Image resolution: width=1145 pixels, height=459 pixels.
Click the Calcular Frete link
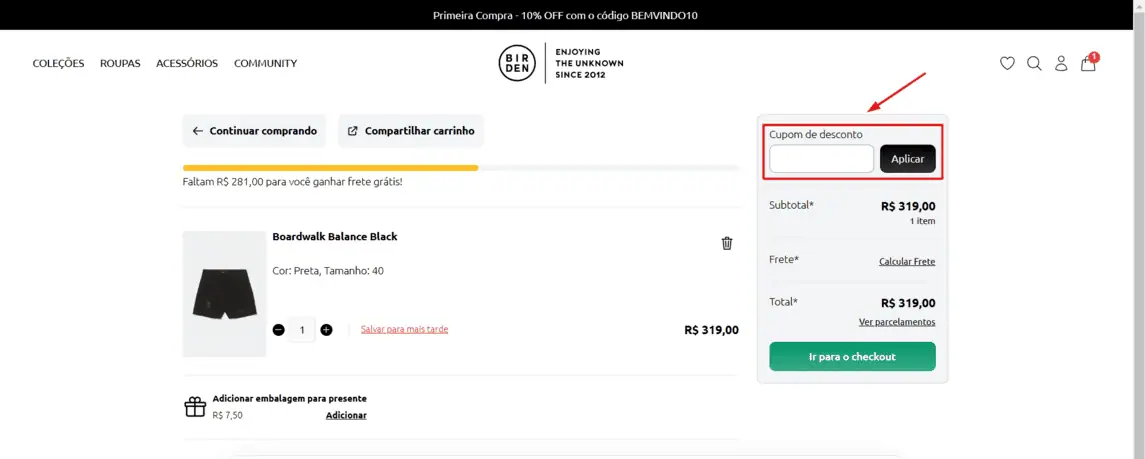tap(907, 261)
